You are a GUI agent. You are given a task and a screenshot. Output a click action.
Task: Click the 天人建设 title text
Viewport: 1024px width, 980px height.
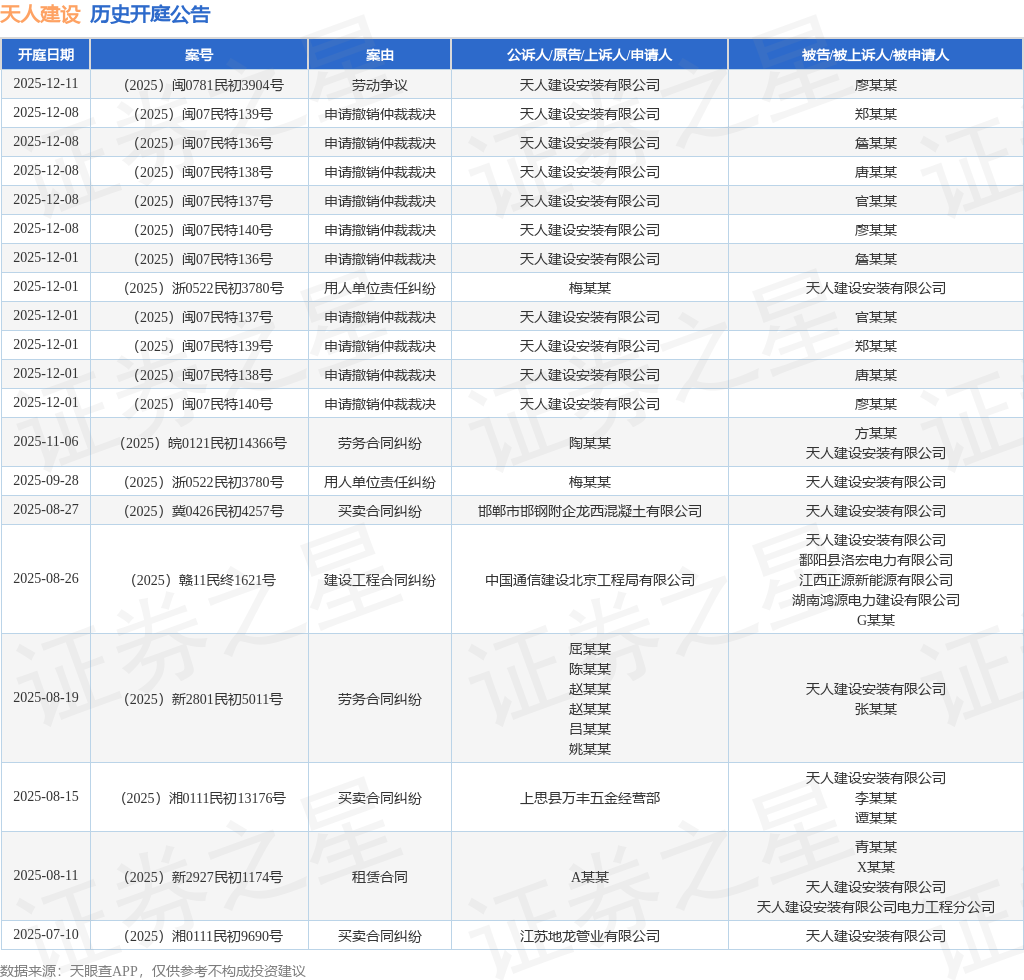pos(40,14)
